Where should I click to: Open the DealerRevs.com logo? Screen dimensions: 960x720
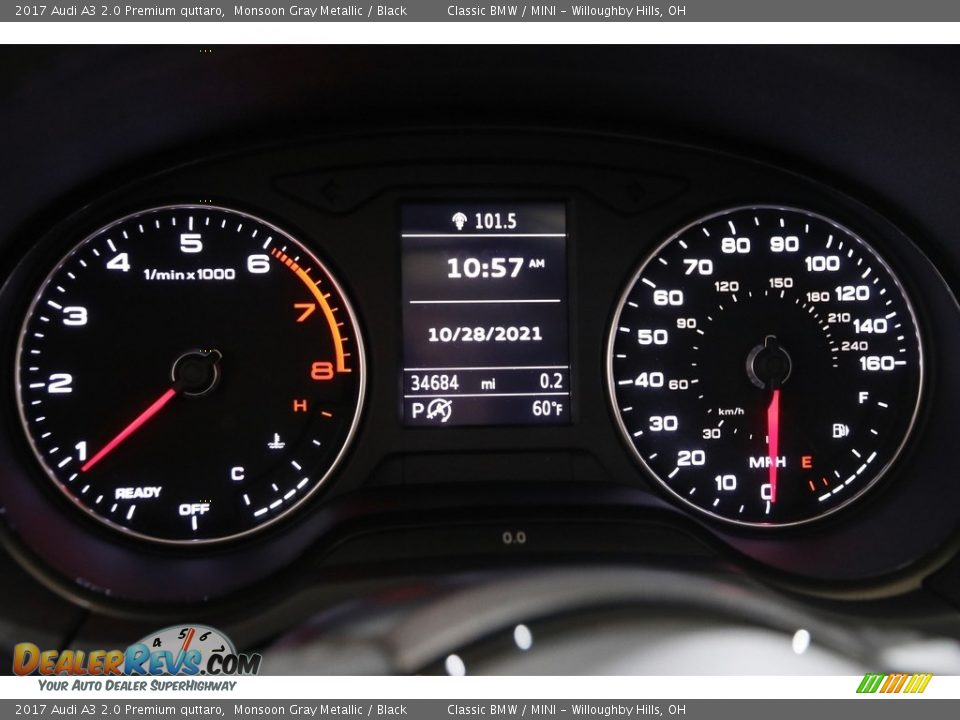137,652
